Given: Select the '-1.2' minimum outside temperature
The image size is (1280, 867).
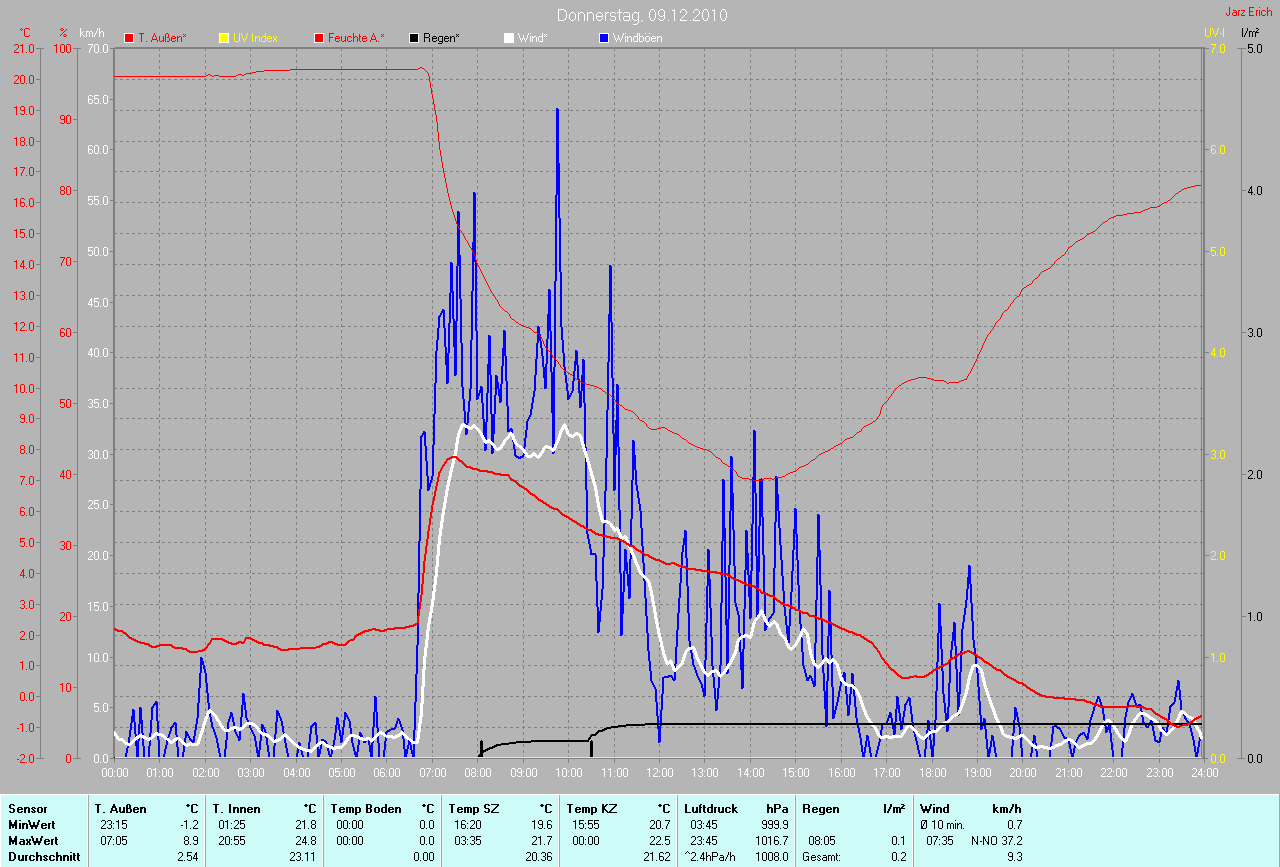Looking at the screenshot, I should coord(190,825).
